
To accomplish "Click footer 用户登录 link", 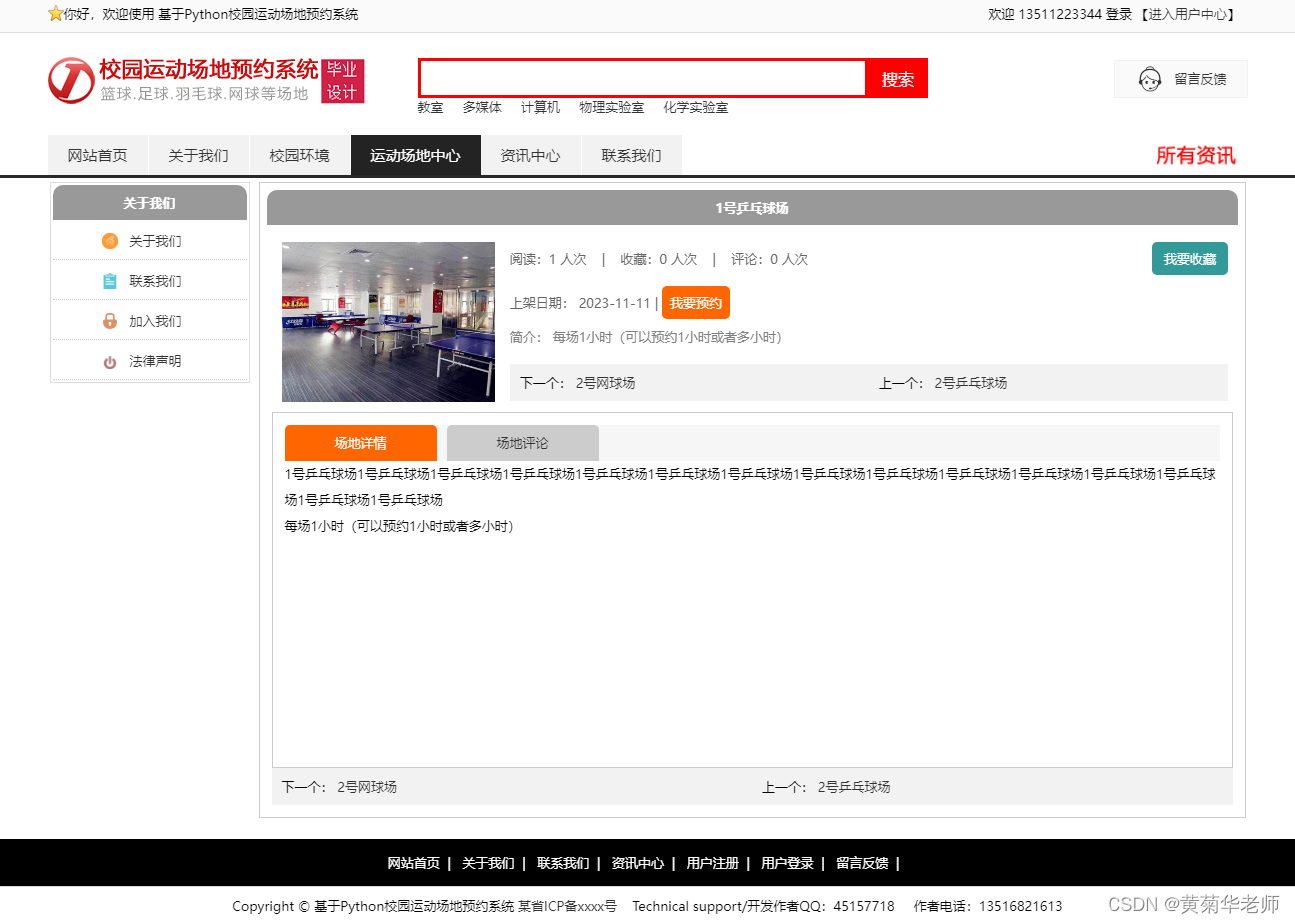I will pyautogui.click(x=787, y=863).
